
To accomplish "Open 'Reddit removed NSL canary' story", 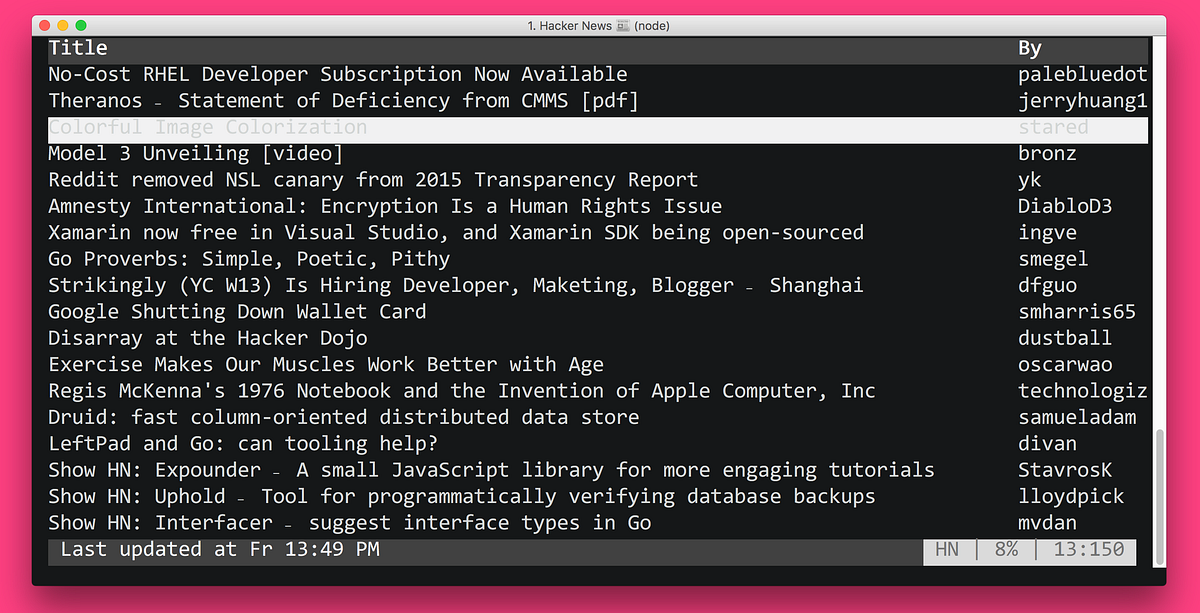I will (373, 180).
